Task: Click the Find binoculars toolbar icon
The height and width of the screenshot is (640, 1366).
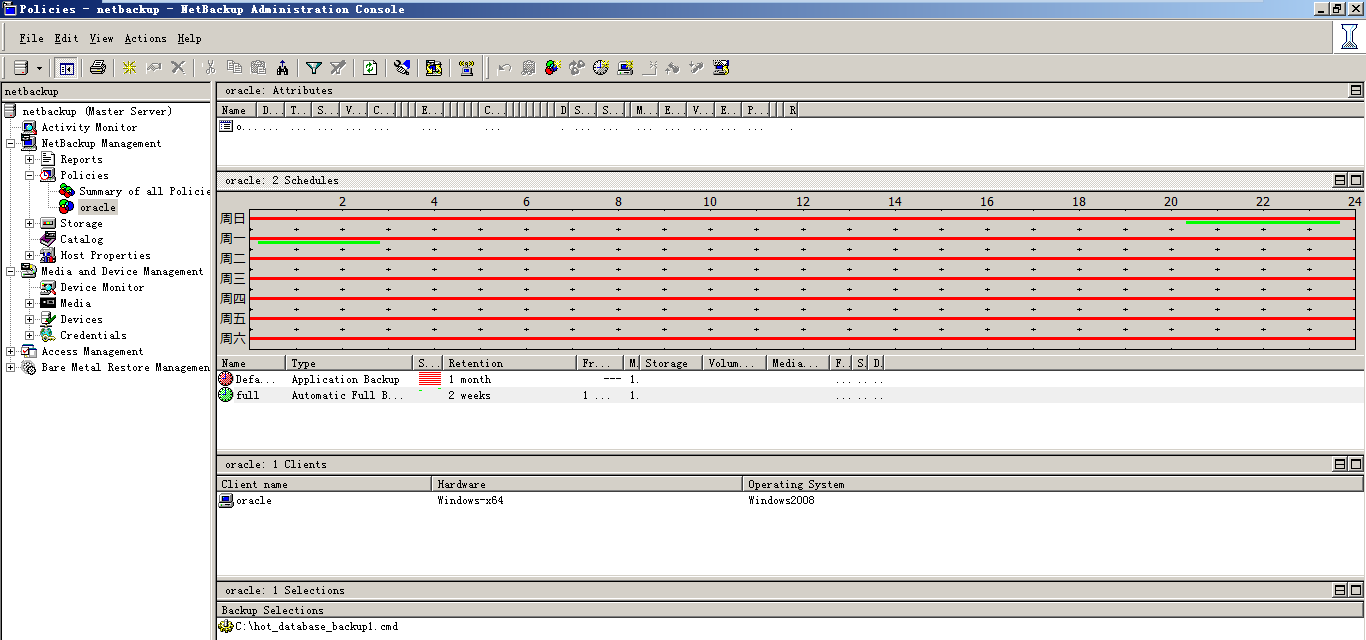Action: [283, 68]
